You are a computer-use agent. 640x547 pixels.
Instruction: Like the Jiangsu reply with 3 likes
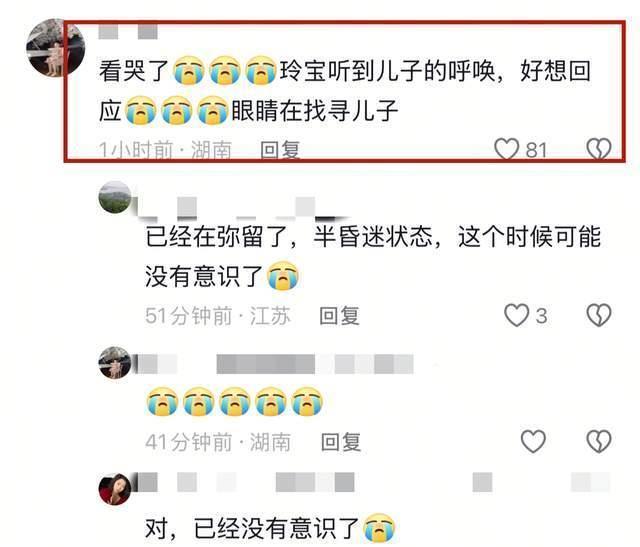tap(517, 315)
